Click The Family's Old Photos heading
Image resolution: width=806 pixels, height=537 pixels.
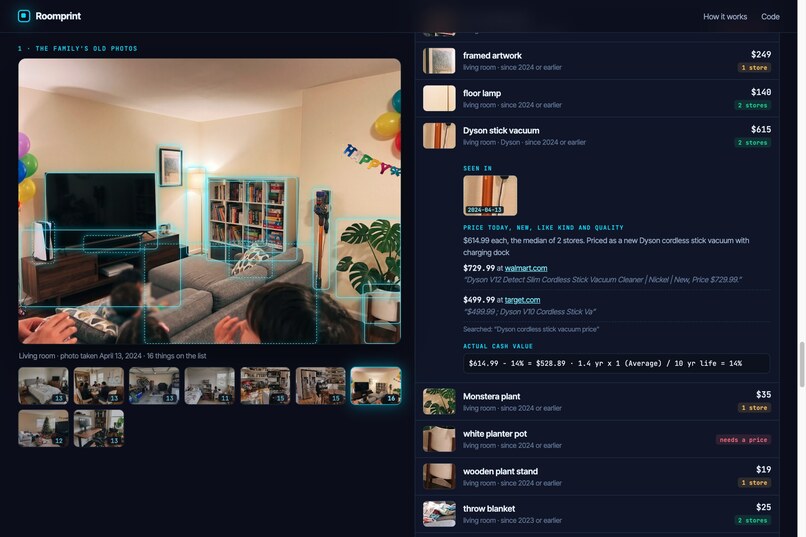(78, 49)
